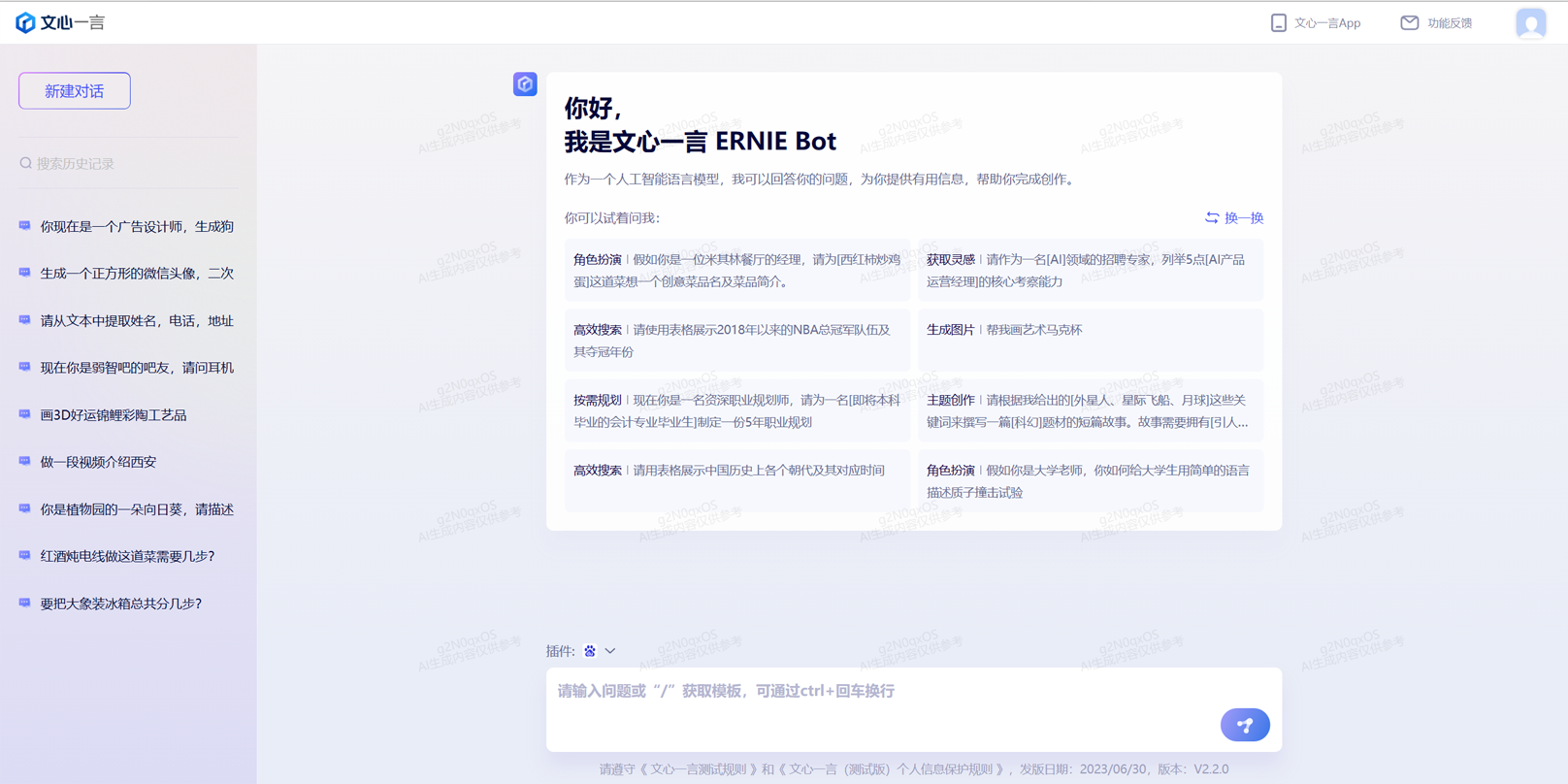This screenshot has width=1568, height=784.
Task: Click the question input box
Action: tap(914, 709)
